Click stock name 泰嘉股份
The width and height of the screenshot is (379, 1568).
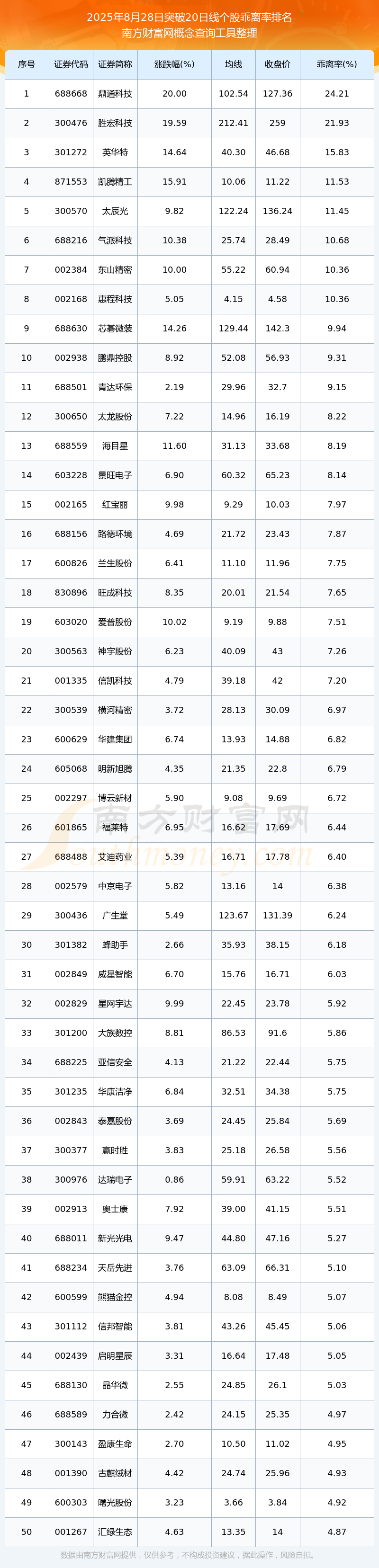click(x=115, y=1121)
